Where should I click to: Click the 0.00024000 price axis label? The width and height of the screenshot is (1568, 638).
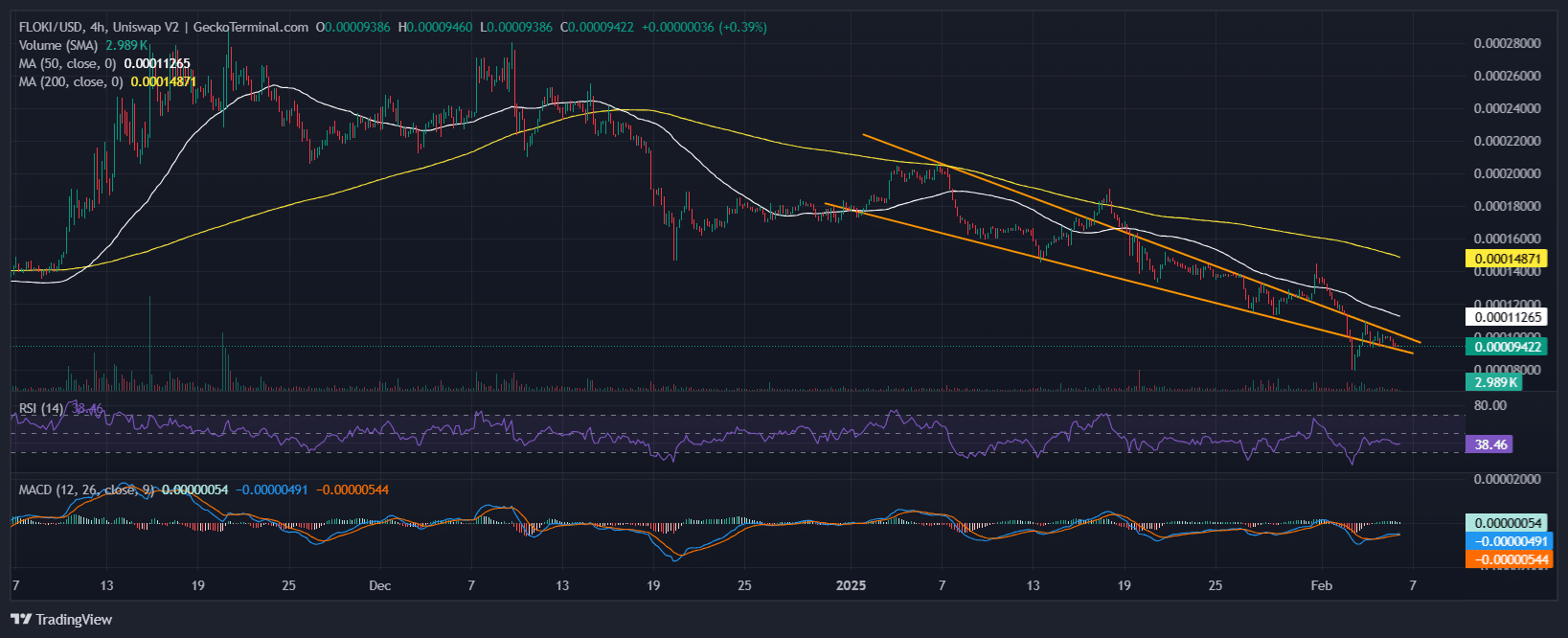[x=1508, y=108]
